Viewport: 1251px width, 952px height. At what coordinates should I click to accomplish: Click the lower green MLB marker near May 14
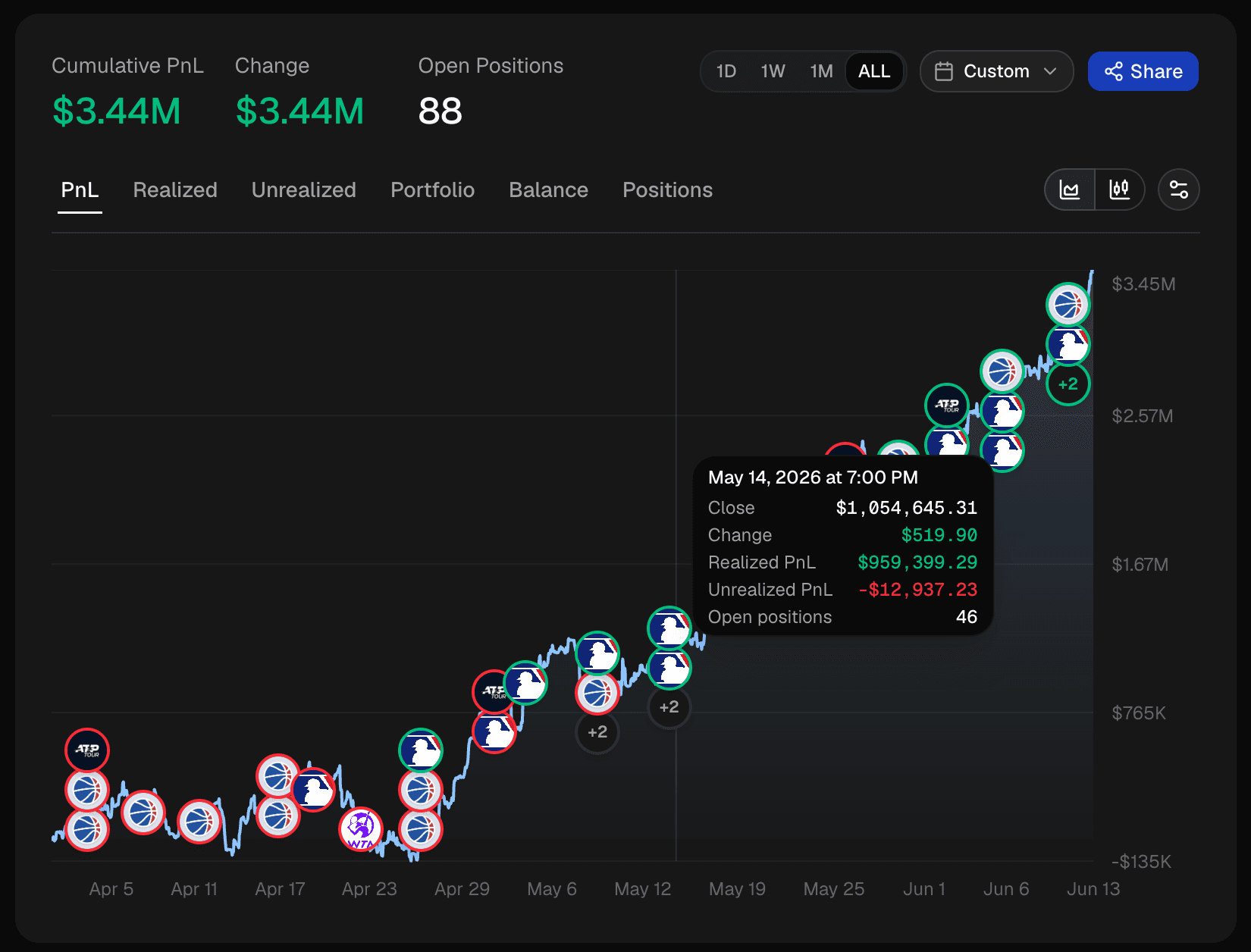pos(669,668)
